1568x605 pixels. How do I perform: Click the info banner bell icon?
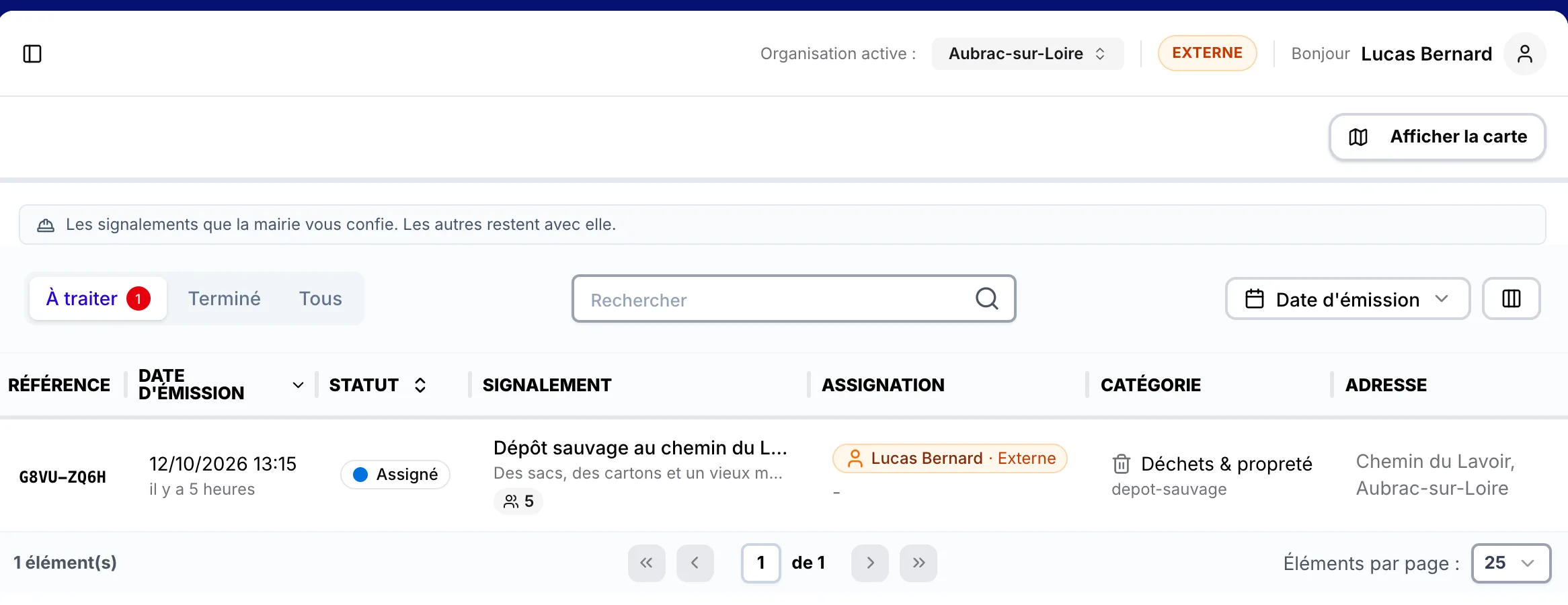point(46,225)
